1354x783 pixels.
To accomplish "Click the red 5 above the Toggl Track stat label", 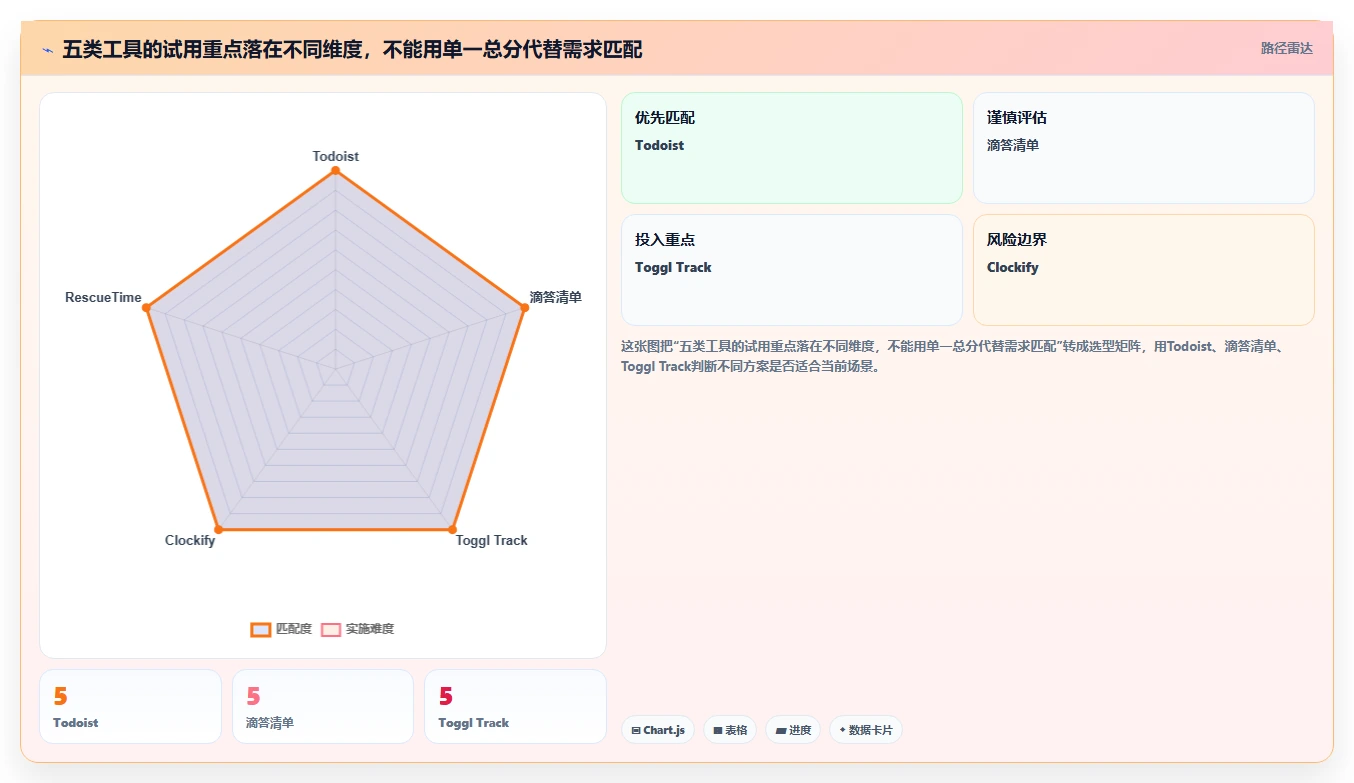I will tap(446, 696).
